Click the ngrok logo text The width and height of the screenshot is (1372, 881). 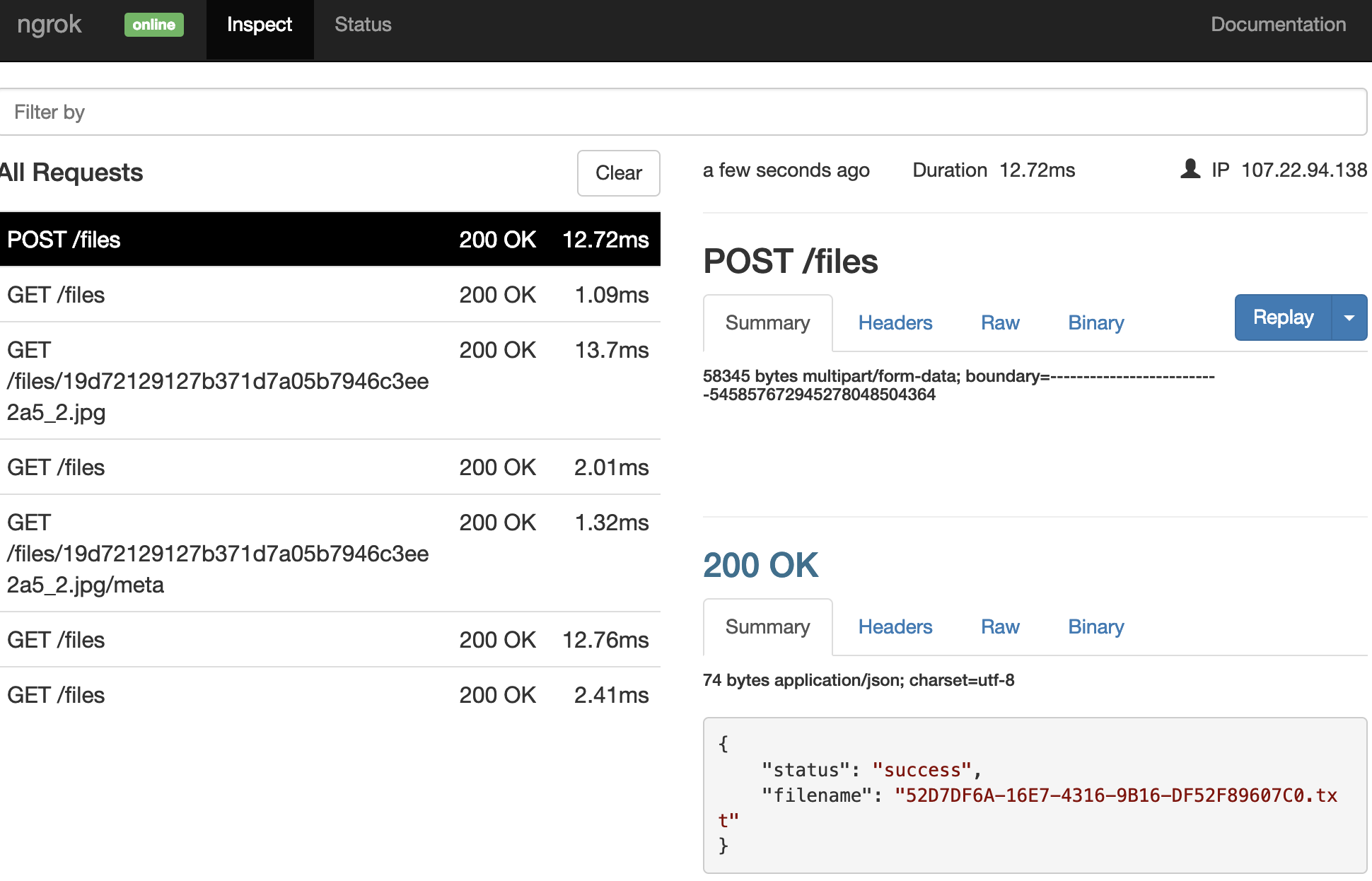point(50,25)
